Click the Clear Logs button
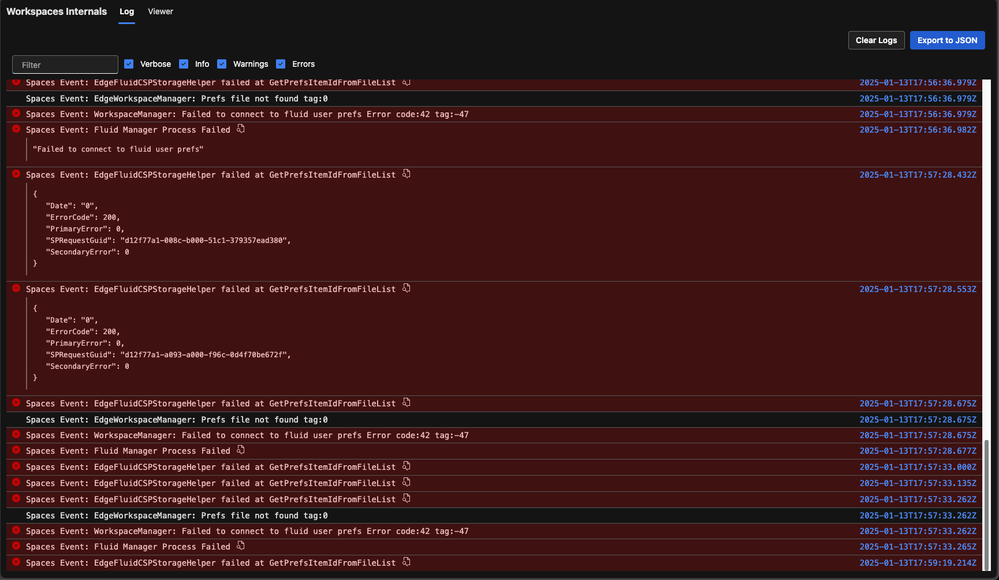Image resolution: width=999 pixels, height=580 pixels. (x=876, y=40)
